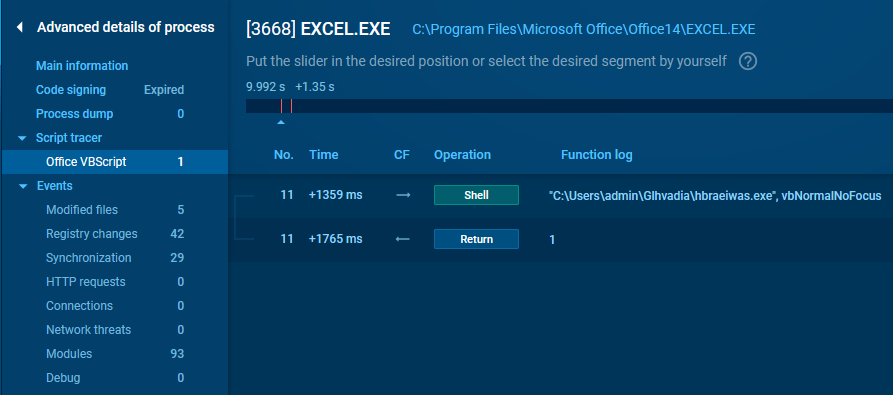The width and height of the screenshot is (893, 395).
Task: Select Office VBScript tracer
Action: (114, 162)
